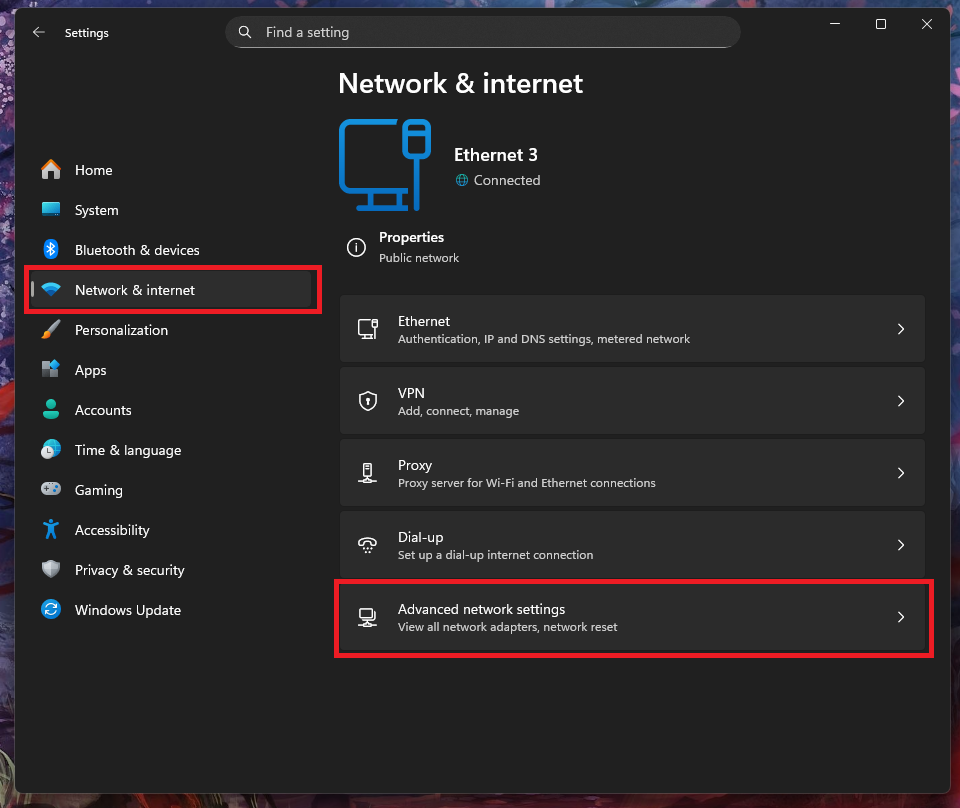Viewport: 960px width, 808px height.
Task: Expand the Proxy row arrow
Action: click(x=900, y=473)
